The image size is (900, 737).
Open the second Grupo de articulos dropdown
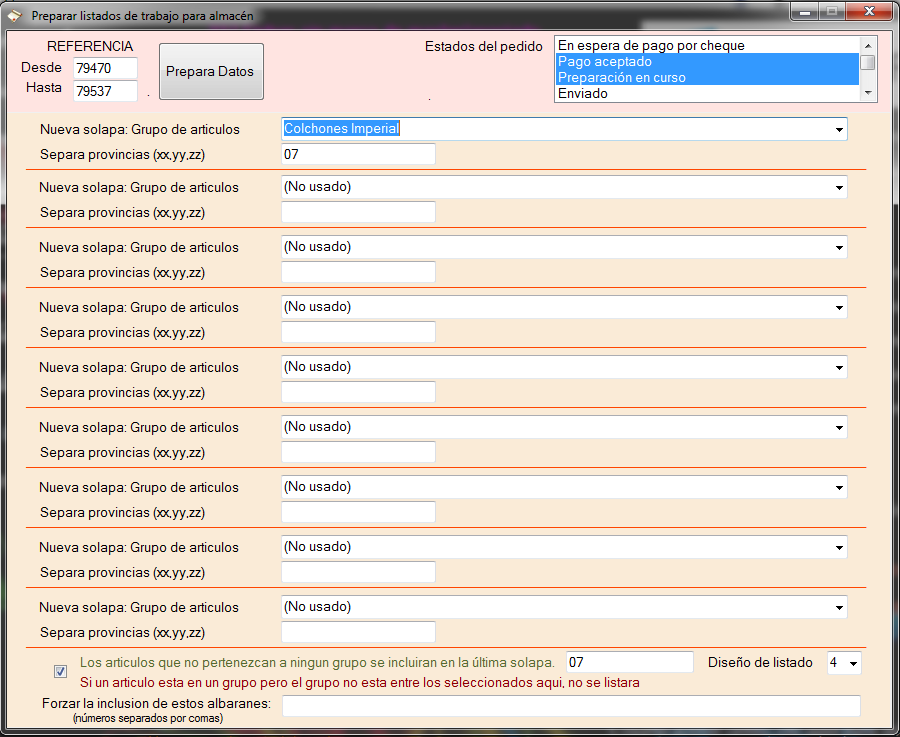839,188
